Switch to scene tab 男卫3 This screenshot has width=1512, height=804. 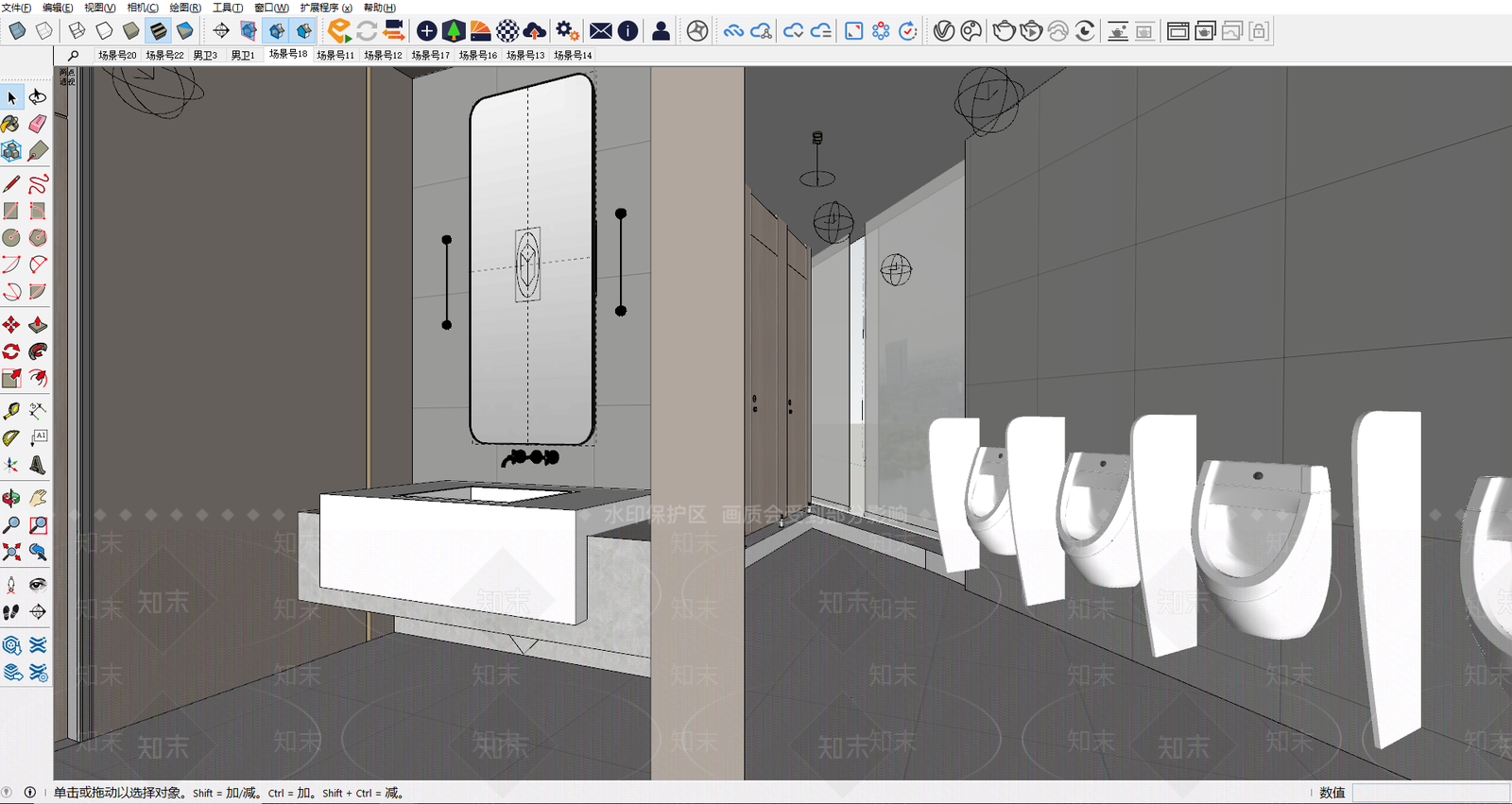pyautogui.click(x=205, y=56)
